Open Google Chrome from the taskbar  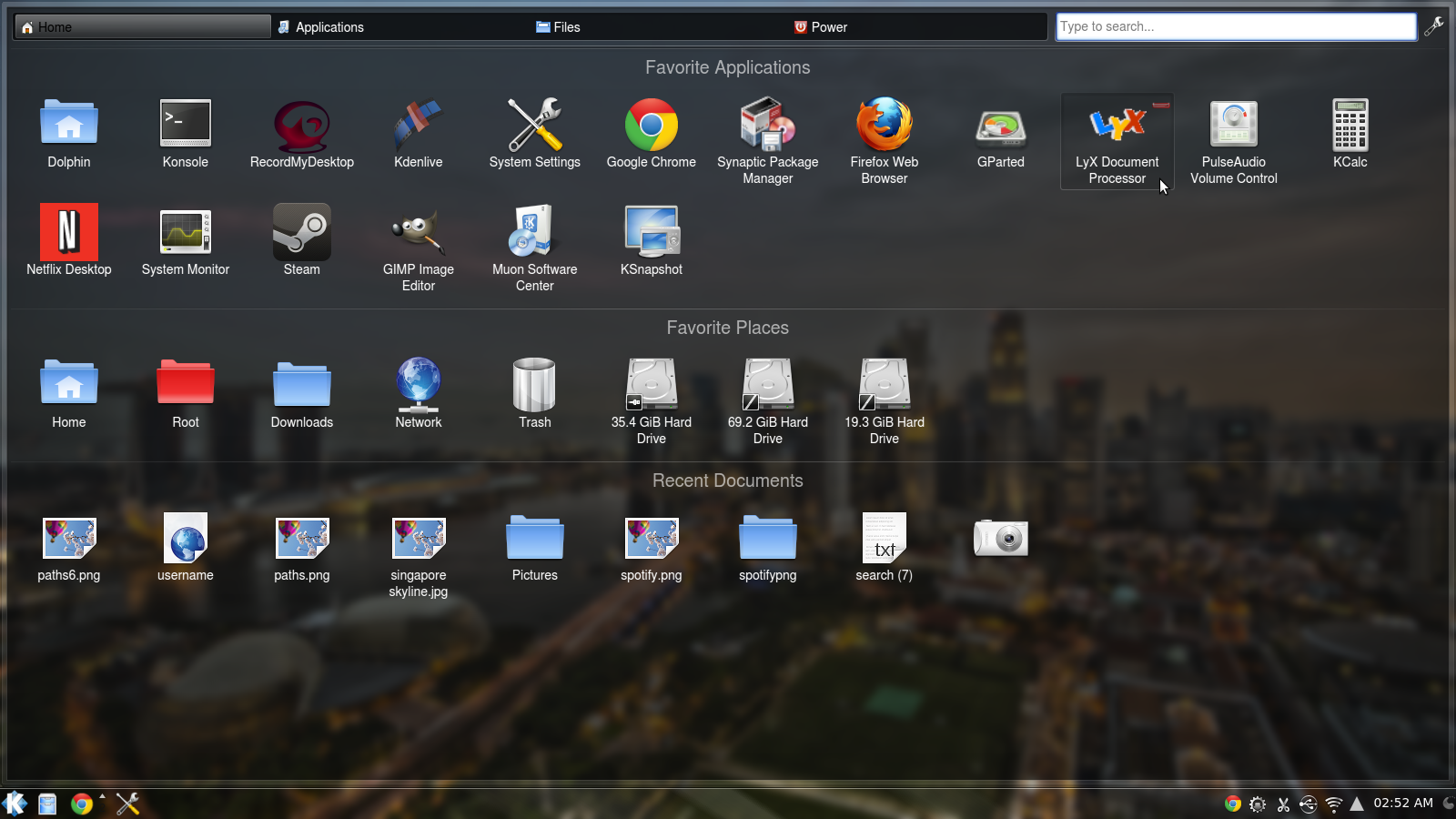pyautogui.click(x=82, y=804)
